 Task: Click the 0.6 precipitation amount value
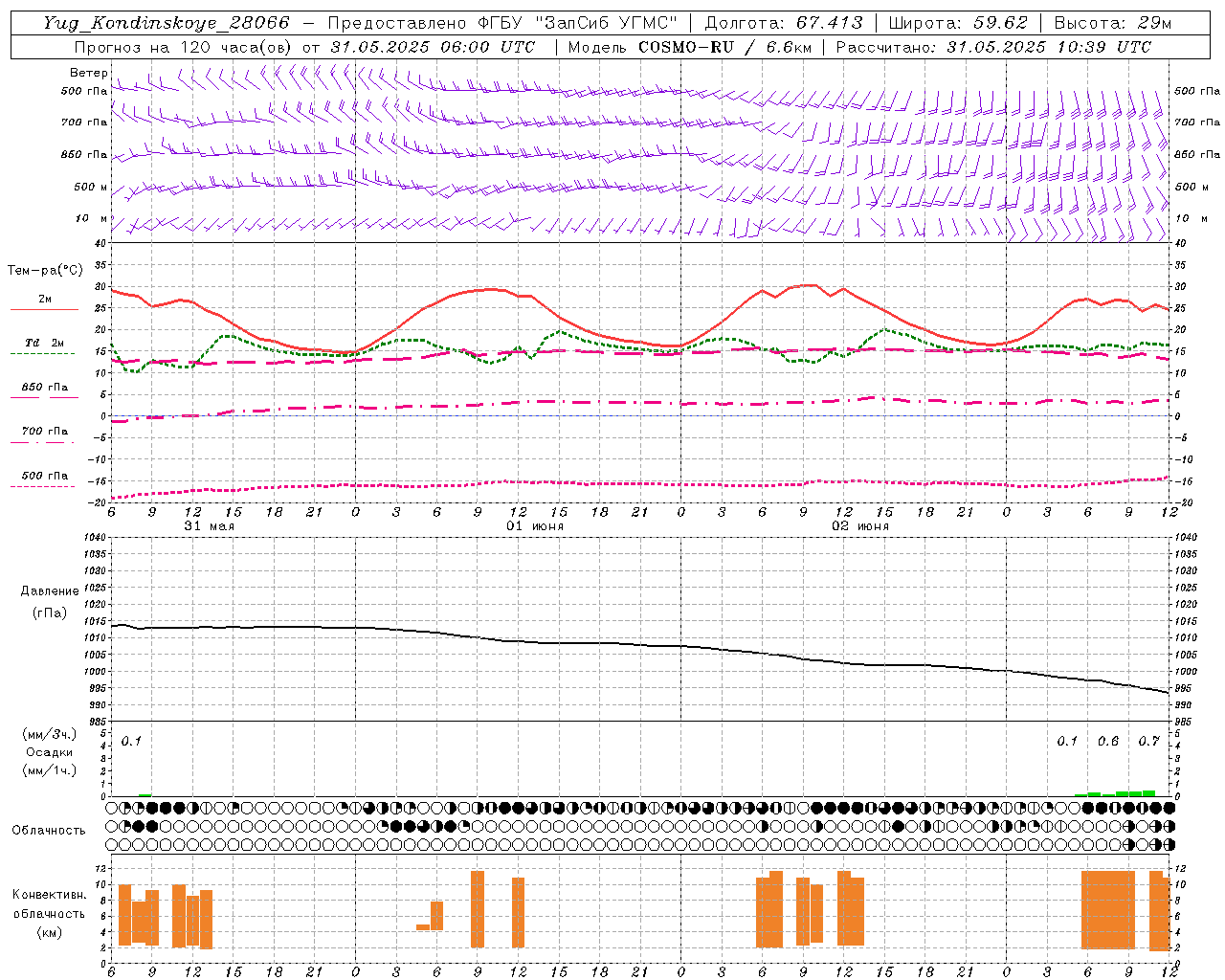(x=1108, y=741)
